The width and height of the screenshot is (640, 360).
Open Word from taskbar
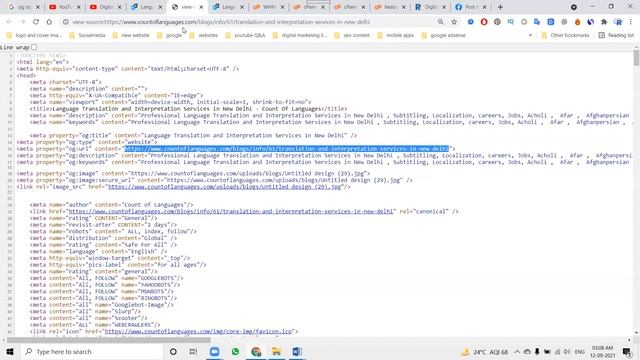(297, 351)
